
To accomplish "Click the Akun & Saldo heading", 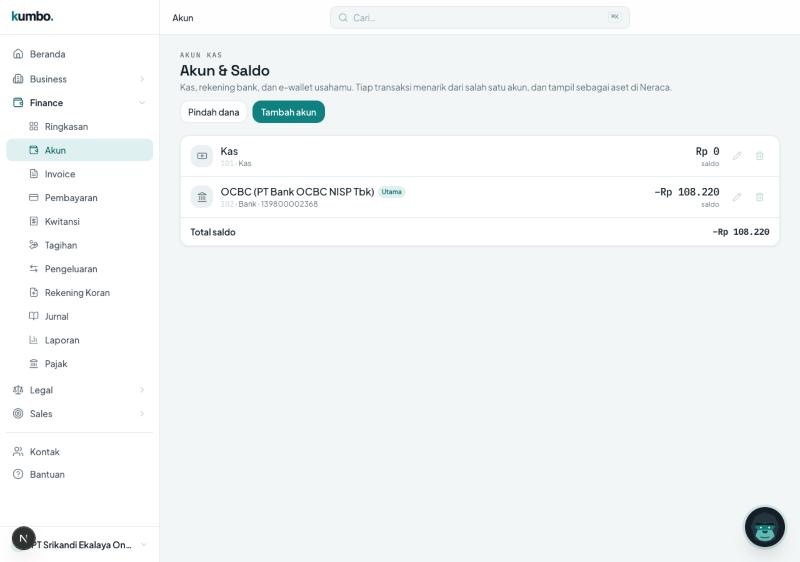I will tap(224, 70).
